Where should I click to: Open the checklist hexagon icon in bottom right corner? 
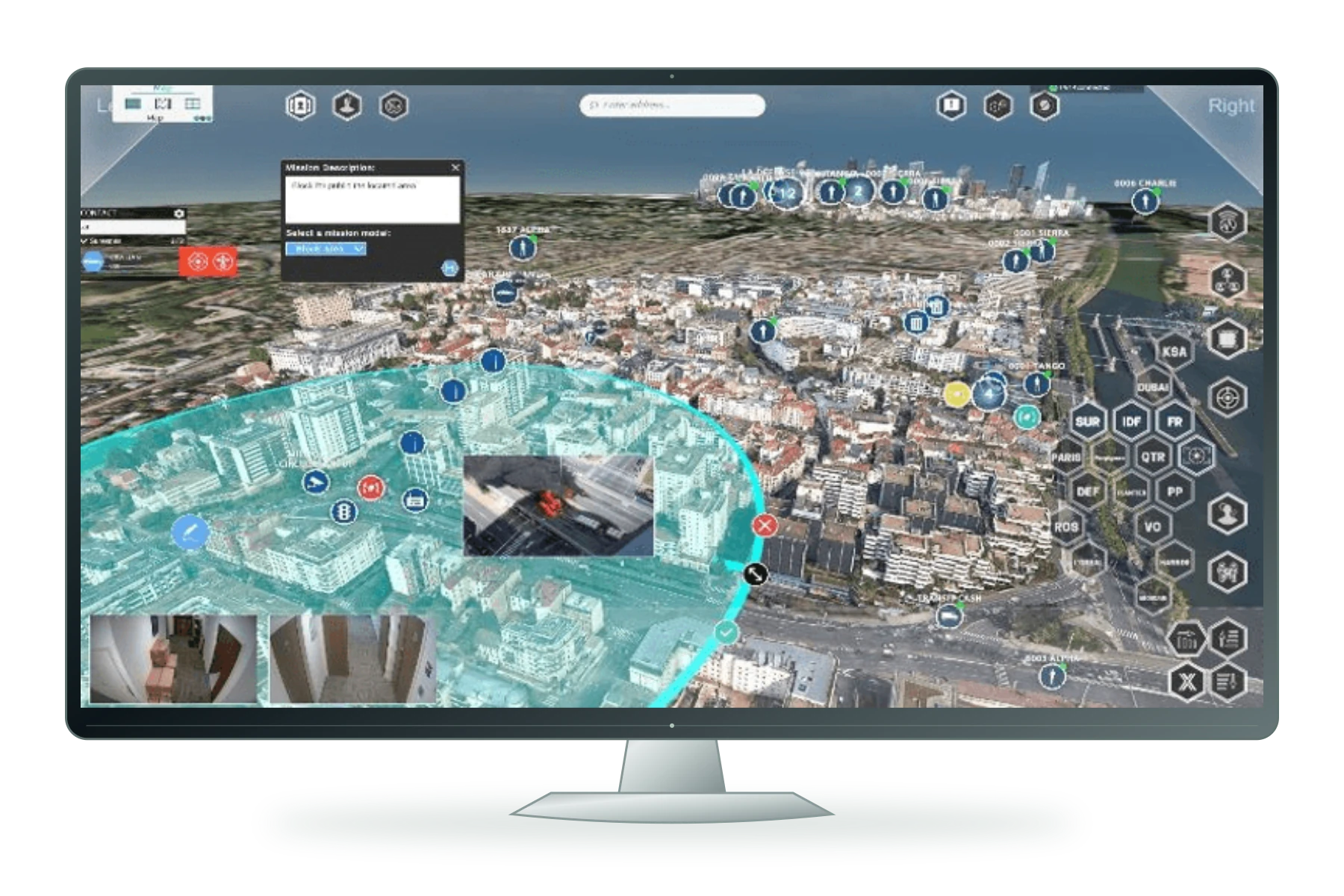(1228, 681)
